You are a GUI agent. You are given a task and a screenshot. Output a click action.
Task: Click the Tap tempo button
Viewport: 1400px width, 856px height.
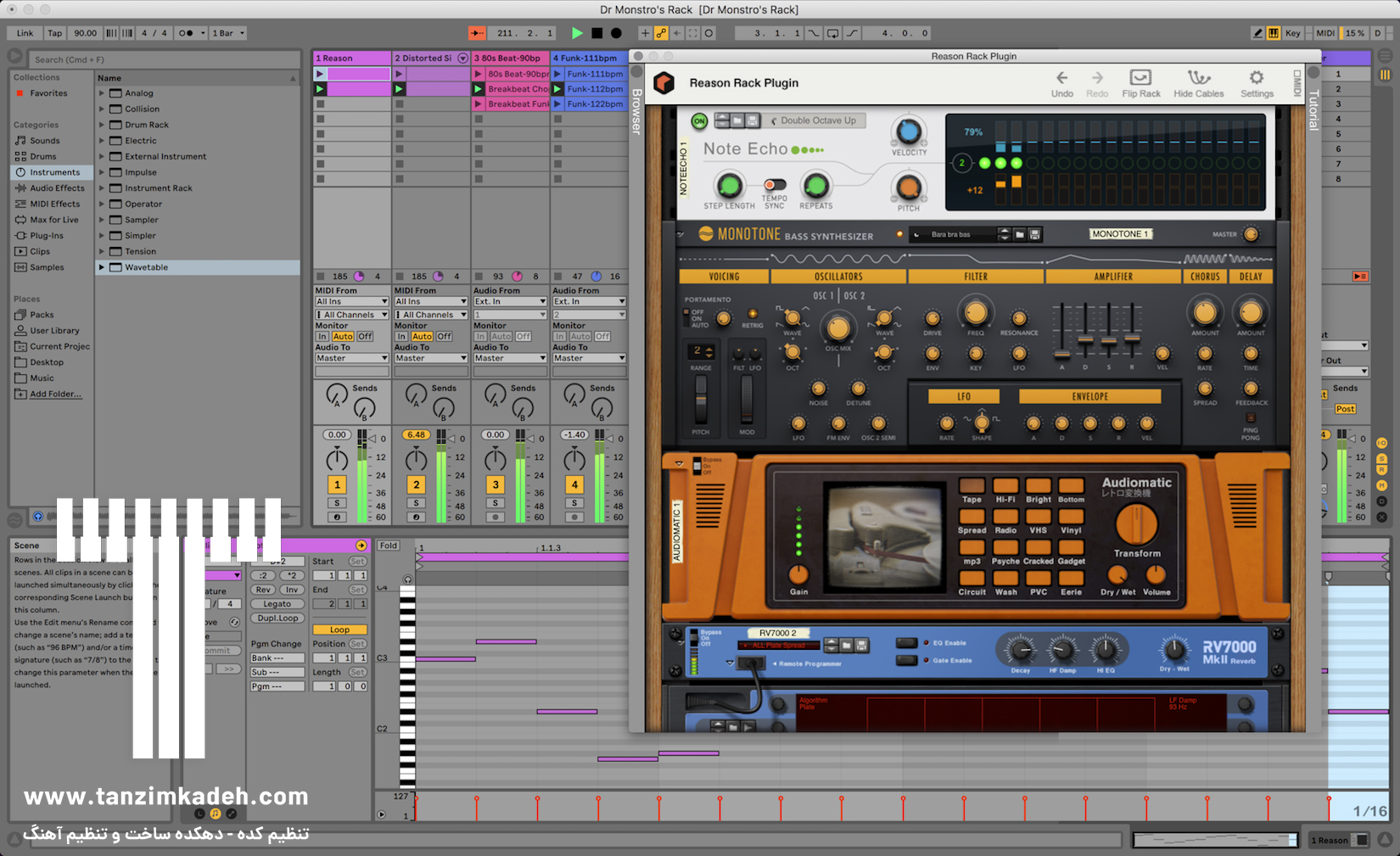pos(54,33)
